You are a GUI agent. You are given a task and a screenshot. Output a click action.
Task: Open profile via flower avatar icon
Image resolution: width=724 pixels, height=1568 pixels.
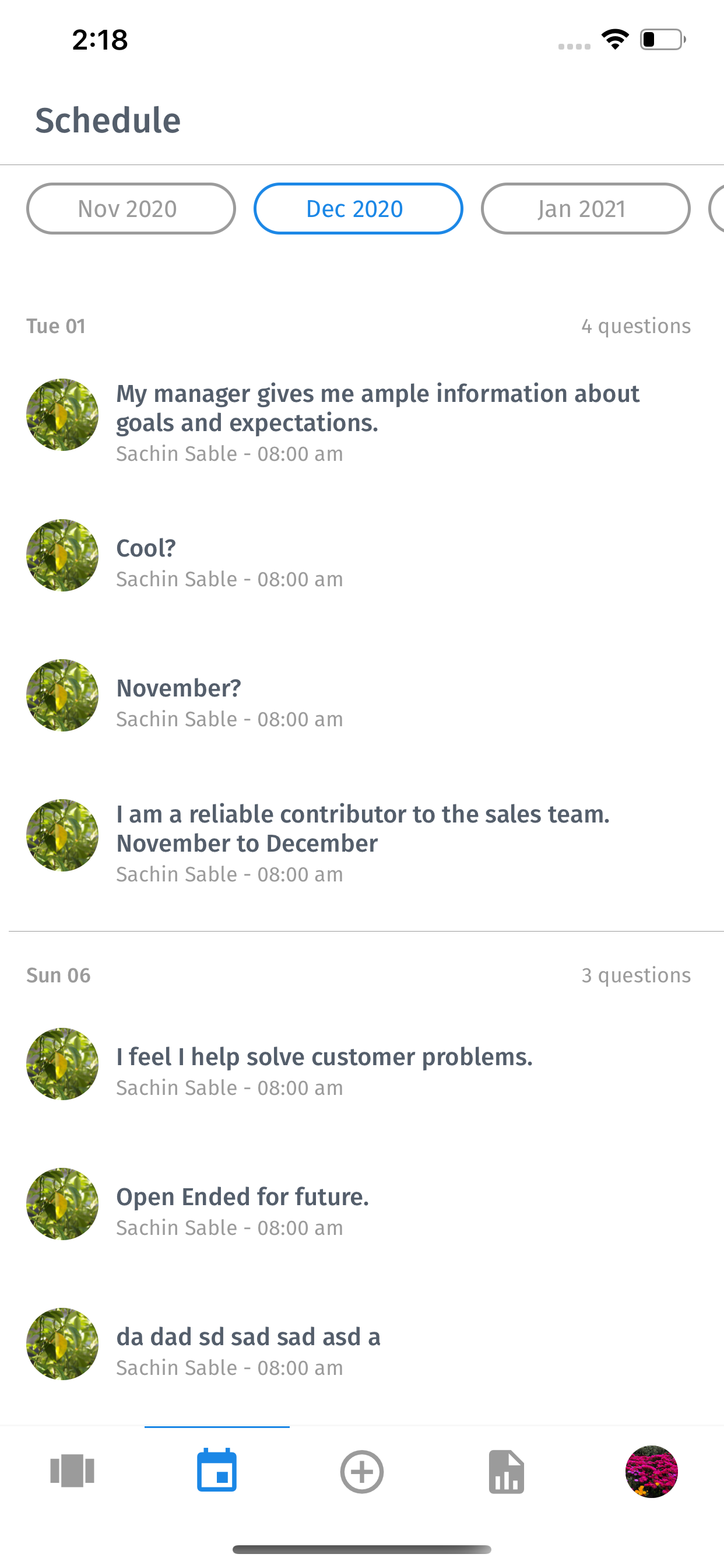[652, 1471]
